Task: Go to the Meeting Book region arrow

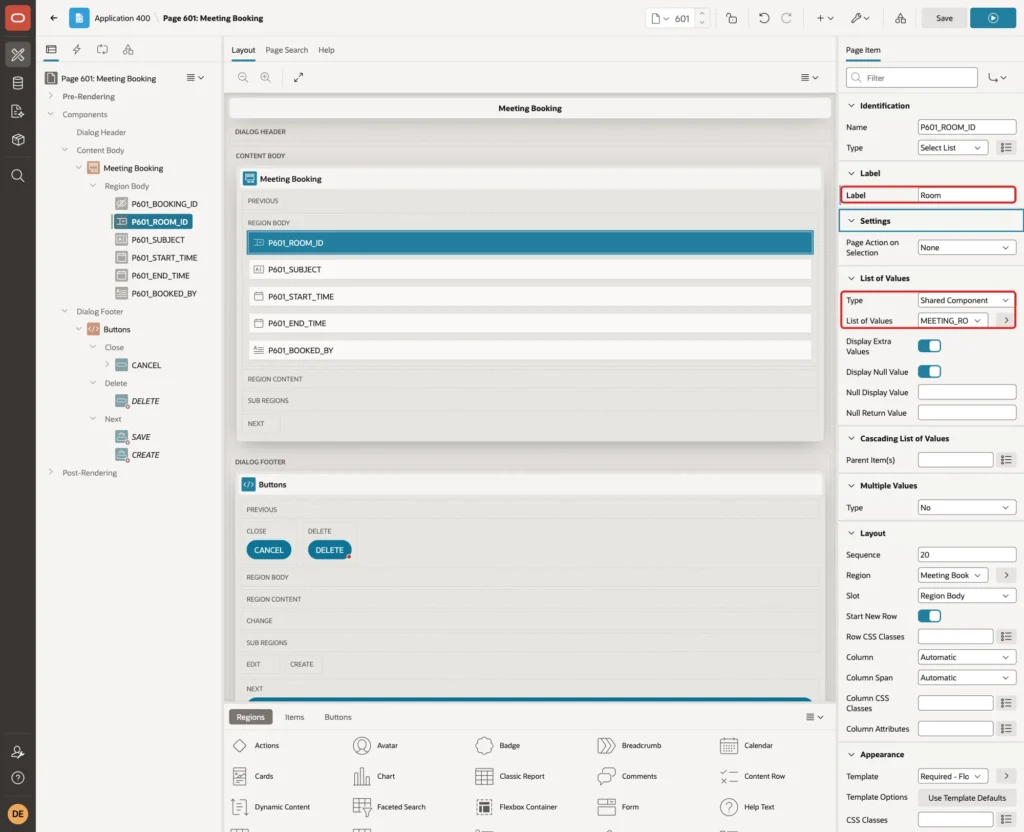Action: (x=1006, y=575)
